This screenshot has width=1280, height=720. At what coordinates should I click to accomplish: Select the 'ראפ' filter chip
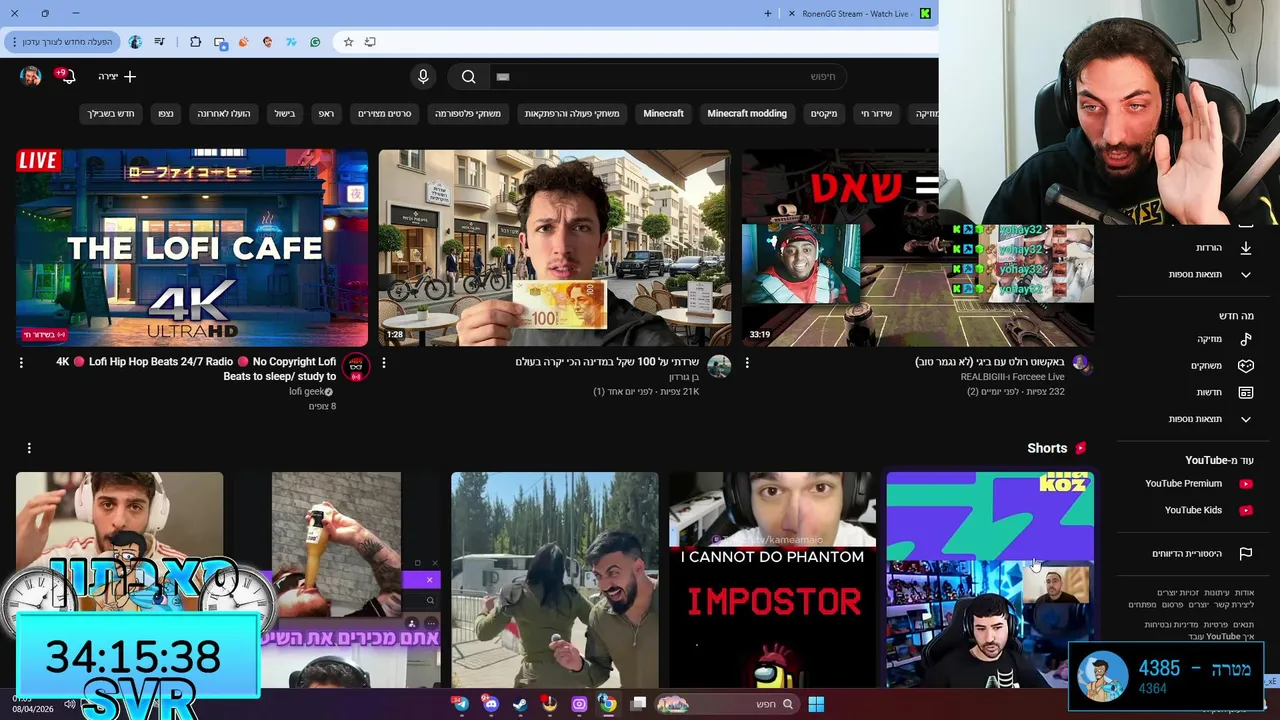pos(326,114)
